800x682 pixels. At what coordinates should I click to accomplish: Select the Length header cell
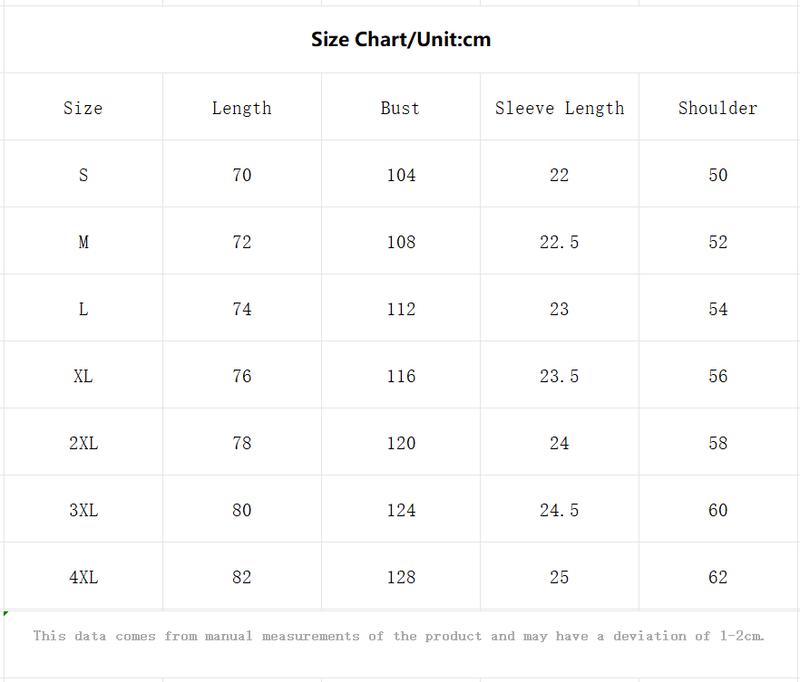coord(242,107)
